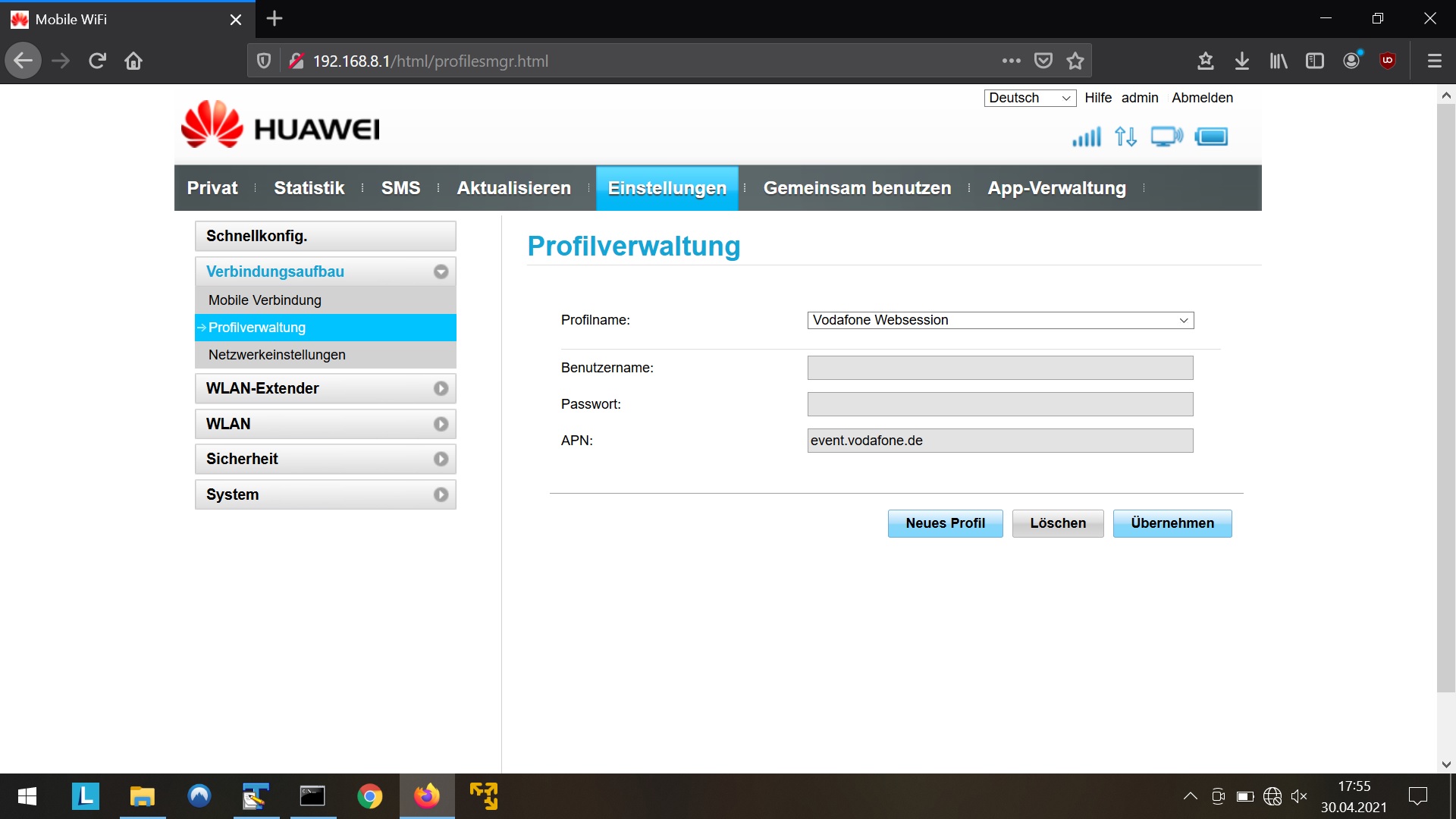Open the terminal app in taskbar
Screen dimensions: 1456x819
click(312, 796)
